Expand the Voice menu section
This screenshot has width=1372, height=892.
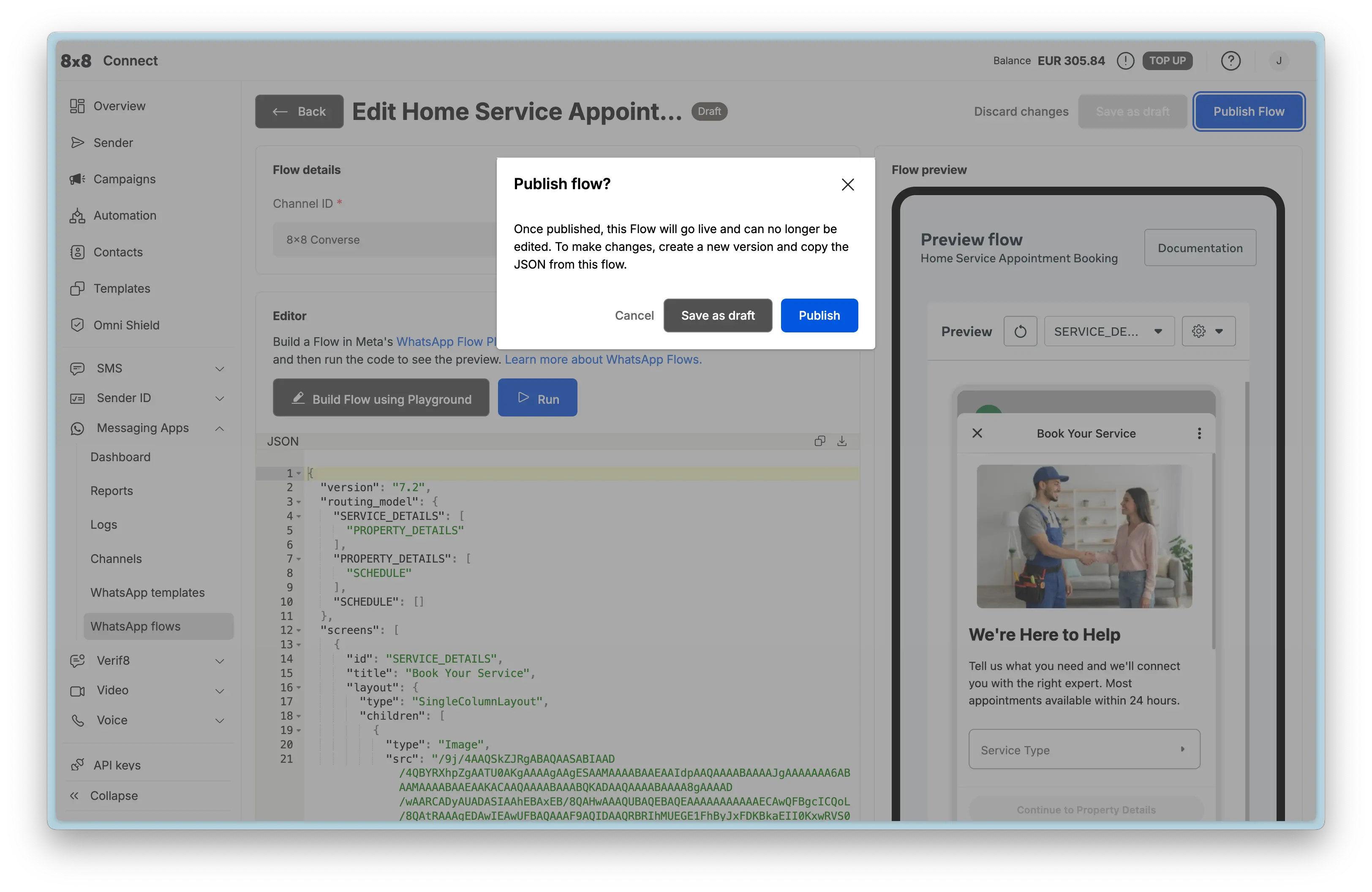(220, 720)
